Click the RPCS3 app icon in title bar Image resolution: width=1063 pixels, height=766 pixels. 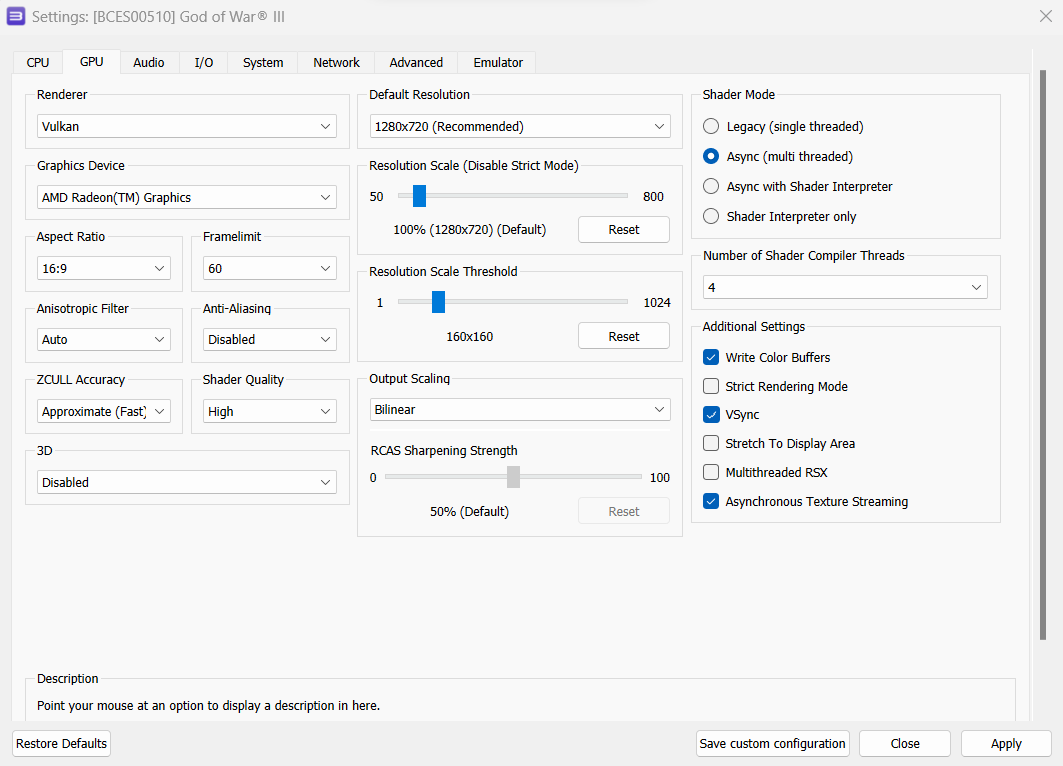coord(16,16)
